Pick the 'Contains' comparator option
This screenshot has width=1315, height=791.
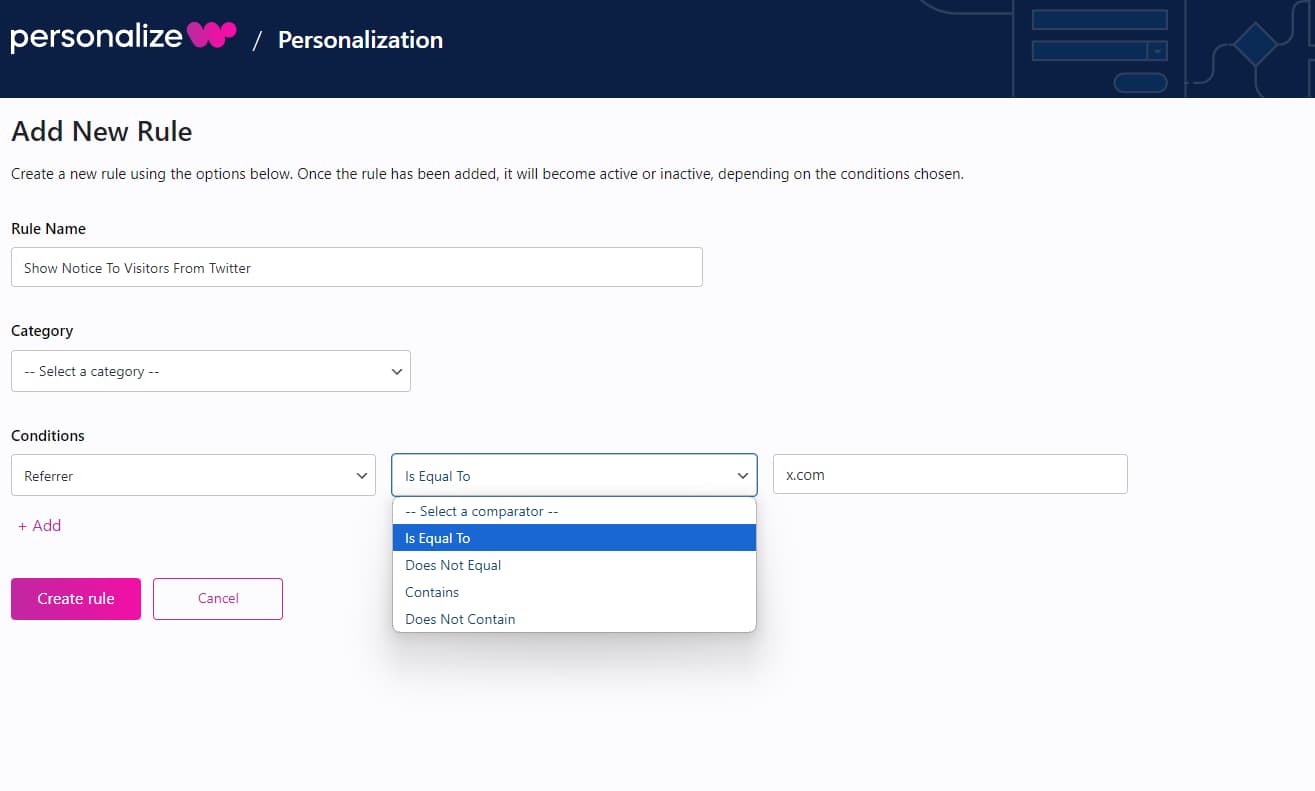click(x=574, y=592)
